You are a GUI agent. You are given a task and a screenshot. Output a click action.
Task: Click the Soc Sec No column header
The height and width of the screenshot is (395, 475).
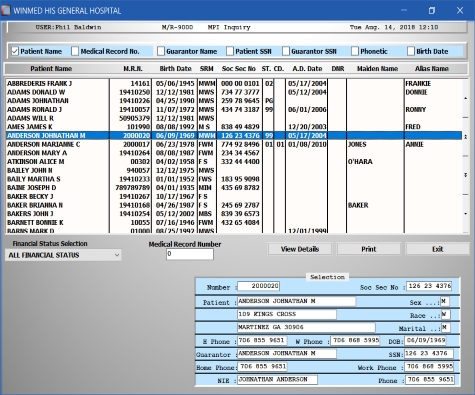click(x=239, y=69)
